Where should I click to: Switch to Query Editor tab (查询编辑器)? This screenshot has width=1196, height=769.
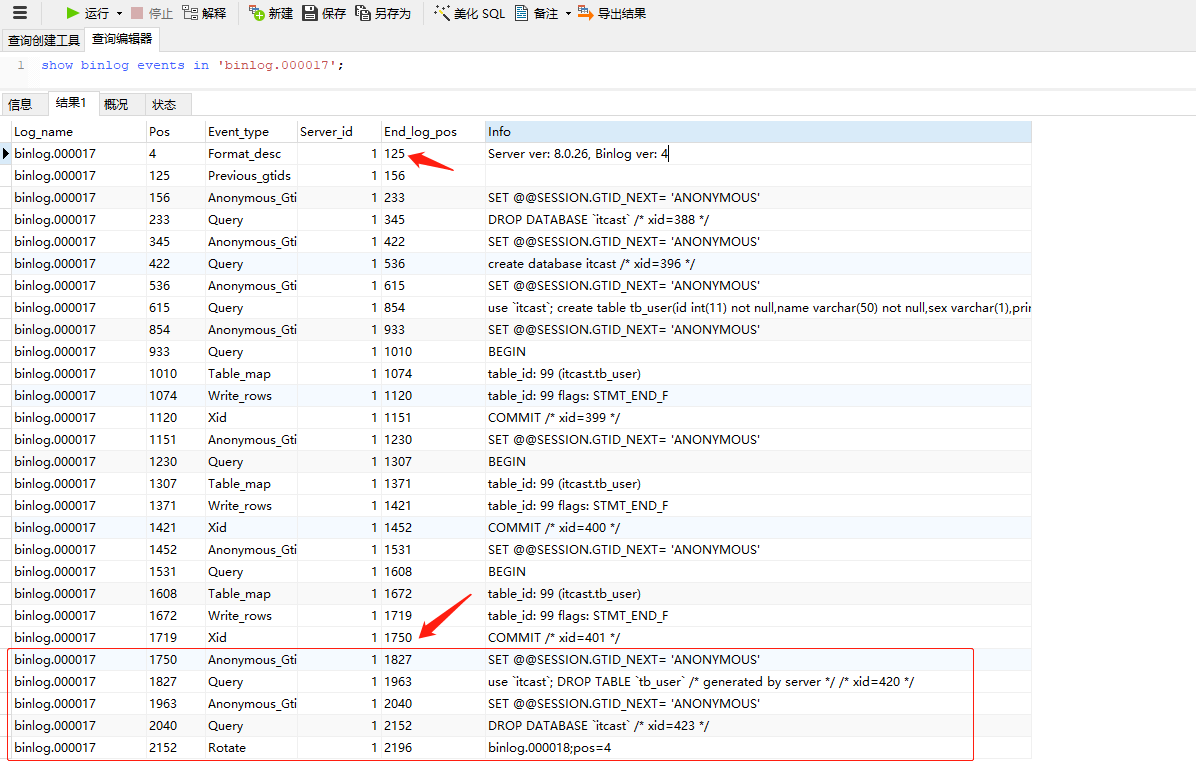pyautogui.click(x=122, y=39)
